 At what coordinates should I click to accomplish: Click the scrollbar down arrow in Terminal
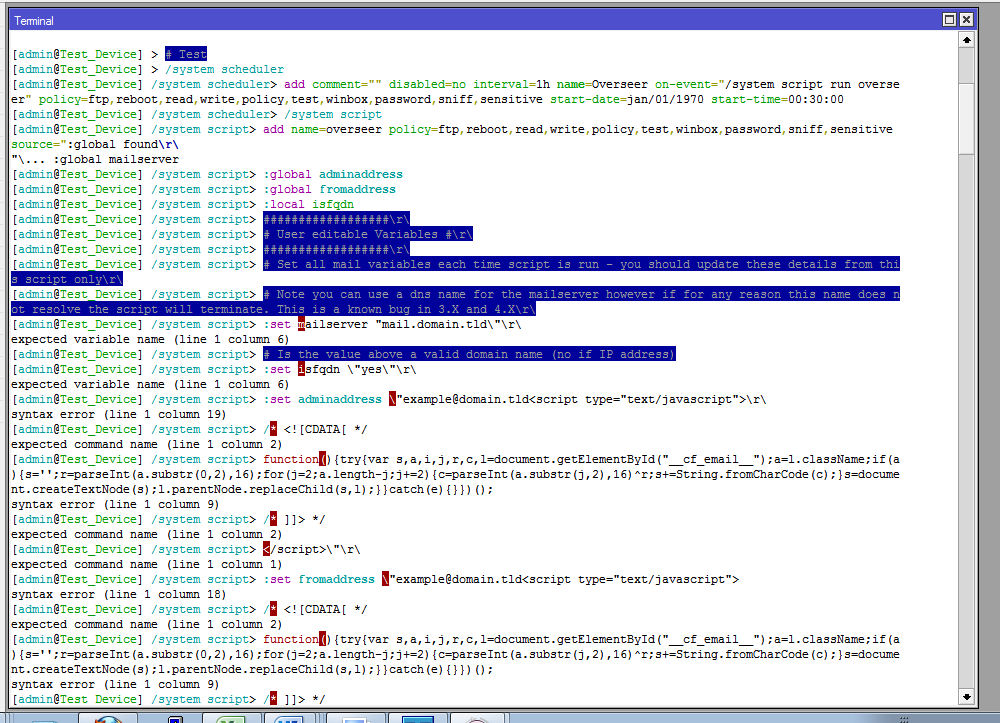(x=966, y=697)
